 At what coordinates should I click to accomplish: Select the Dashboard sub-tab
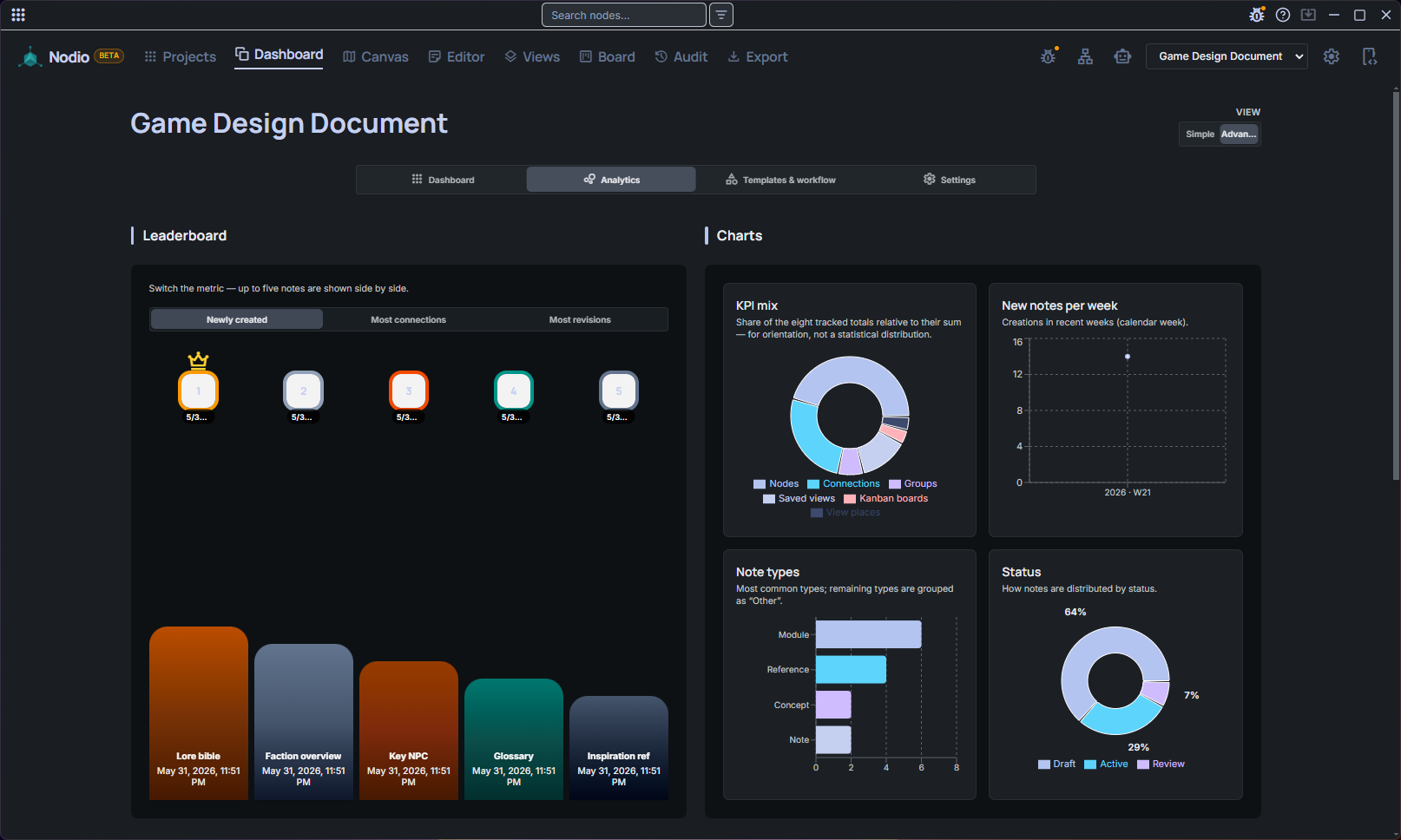pos(443,180)
